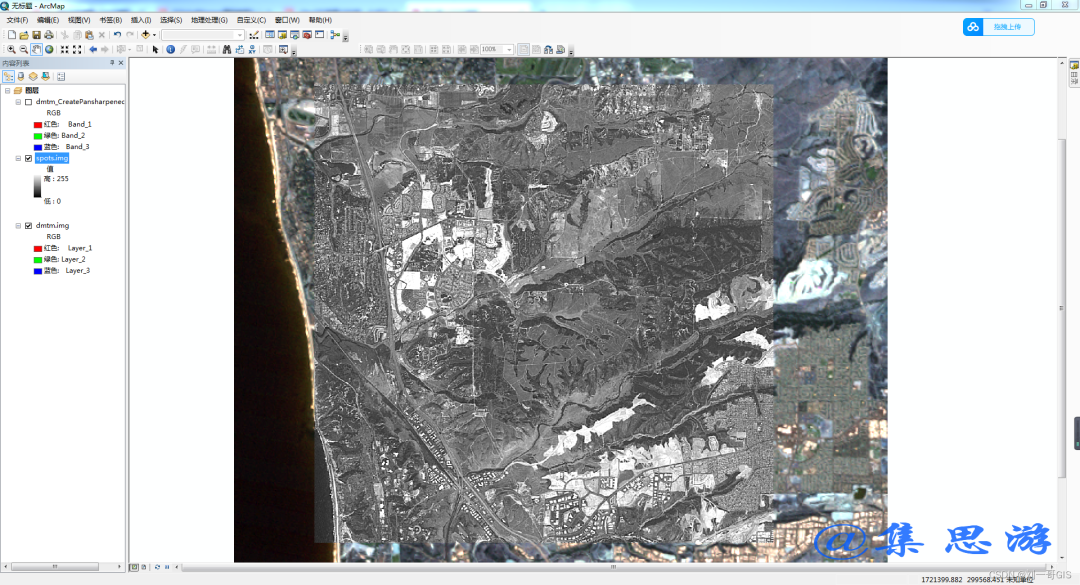Undo the last action
The height and width of the screenshot is (585, 1080).
pyautogui.click(x=117, y=34)
